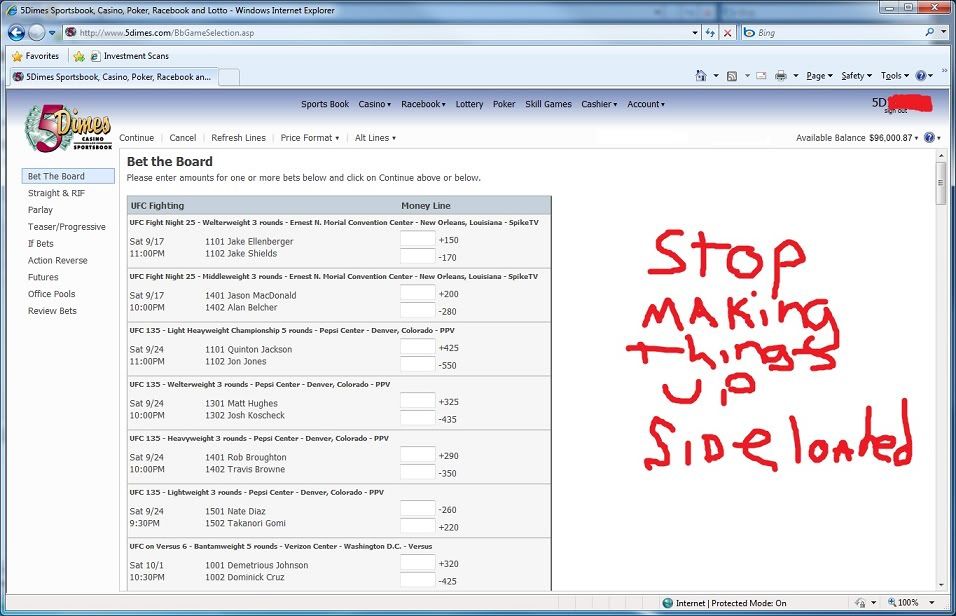956x616 pixels.
Task: Click the Refresh Lines link
Action: coord(238,138)
